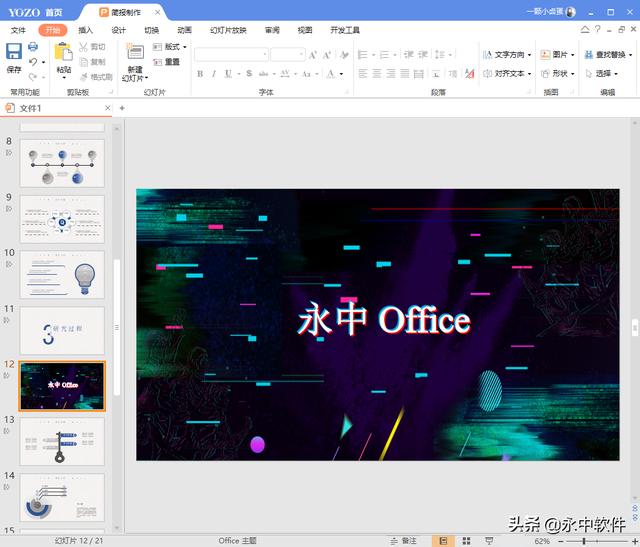
Task: Select slide 13 thumbnail
Action: click(62, 442)
